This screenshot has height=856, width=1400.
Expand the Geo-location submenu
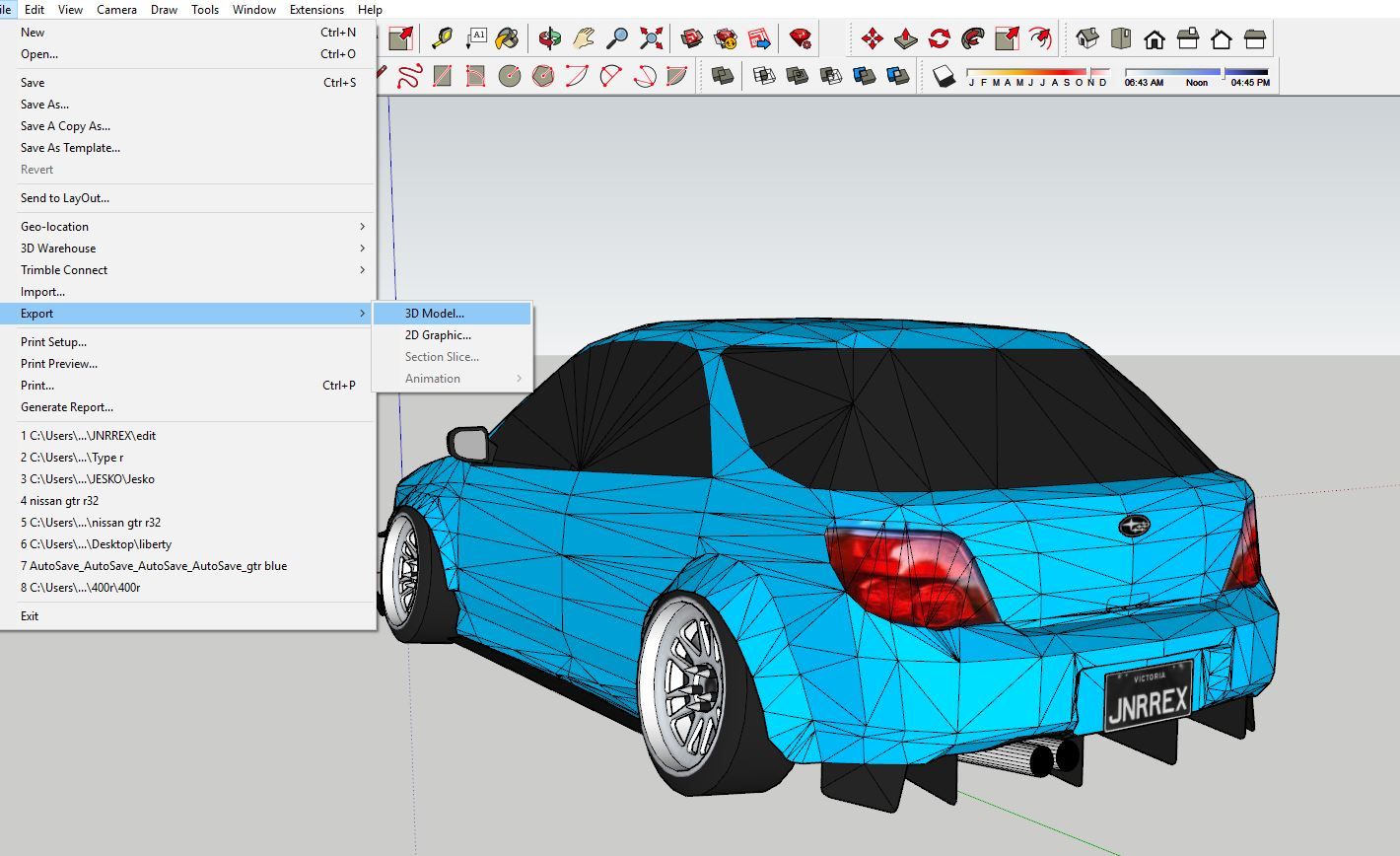coord(54,226)
